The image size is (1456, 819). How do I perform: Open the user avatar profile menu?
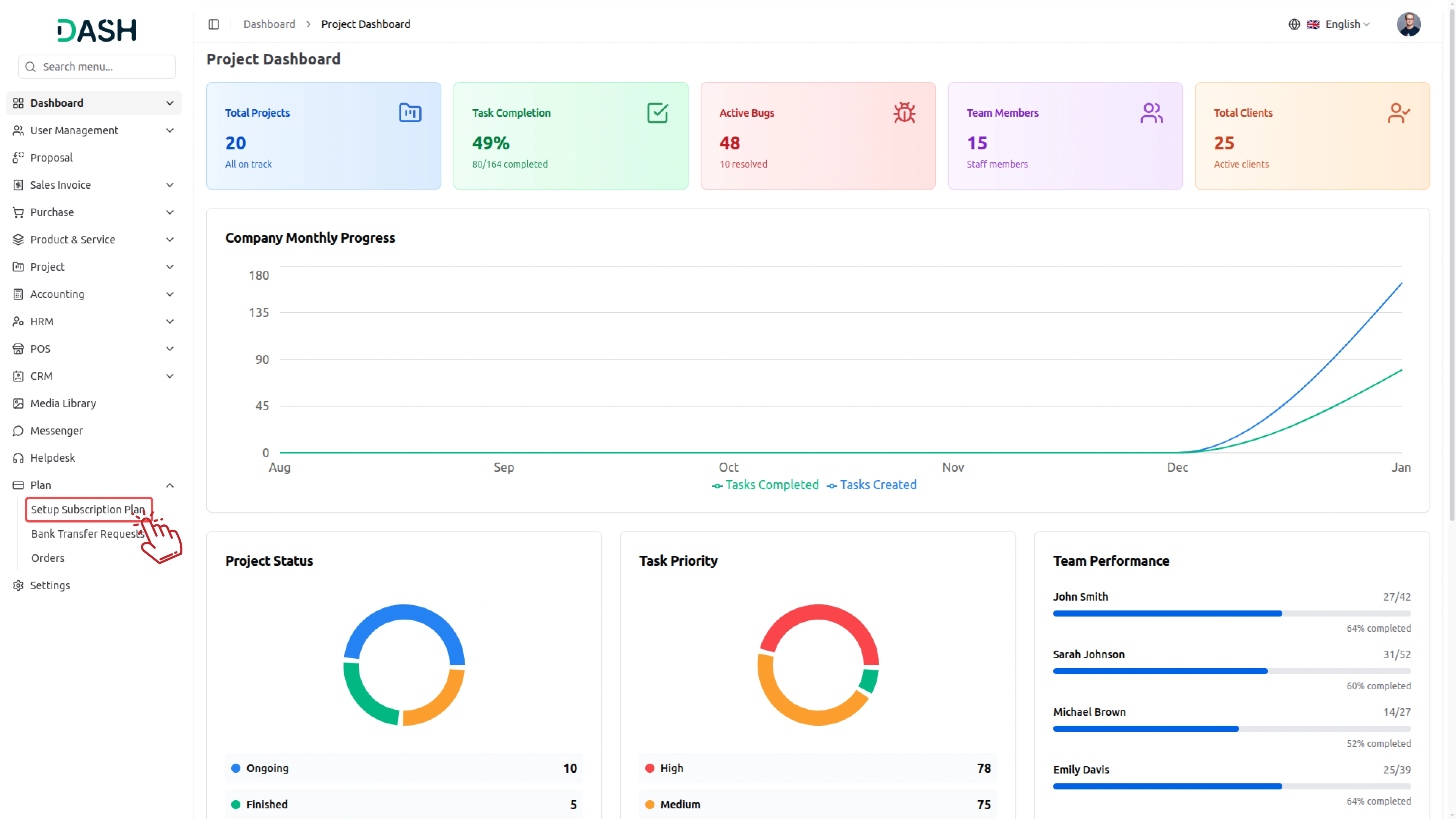[1409, 24]
